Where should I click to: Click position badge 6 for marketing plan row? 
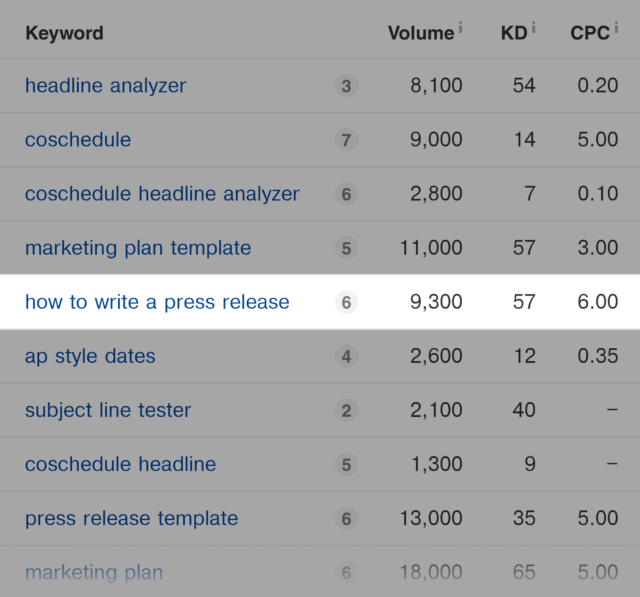click(x=347, y=573)
